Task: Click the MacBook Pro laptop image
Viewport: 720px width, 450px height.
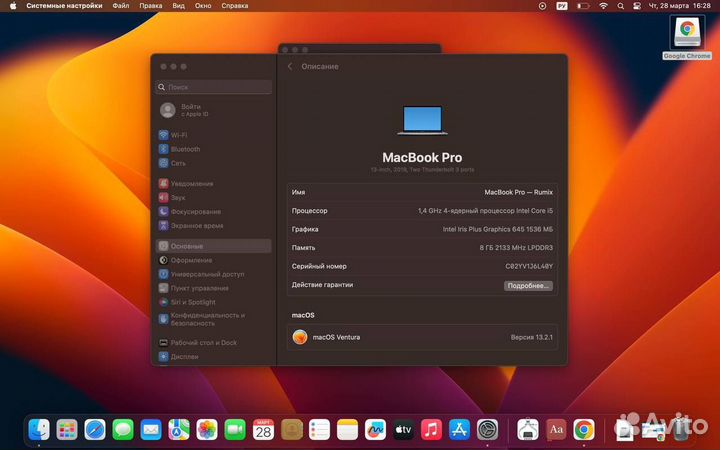Action: pyautogui.click(x=422, y=120)
